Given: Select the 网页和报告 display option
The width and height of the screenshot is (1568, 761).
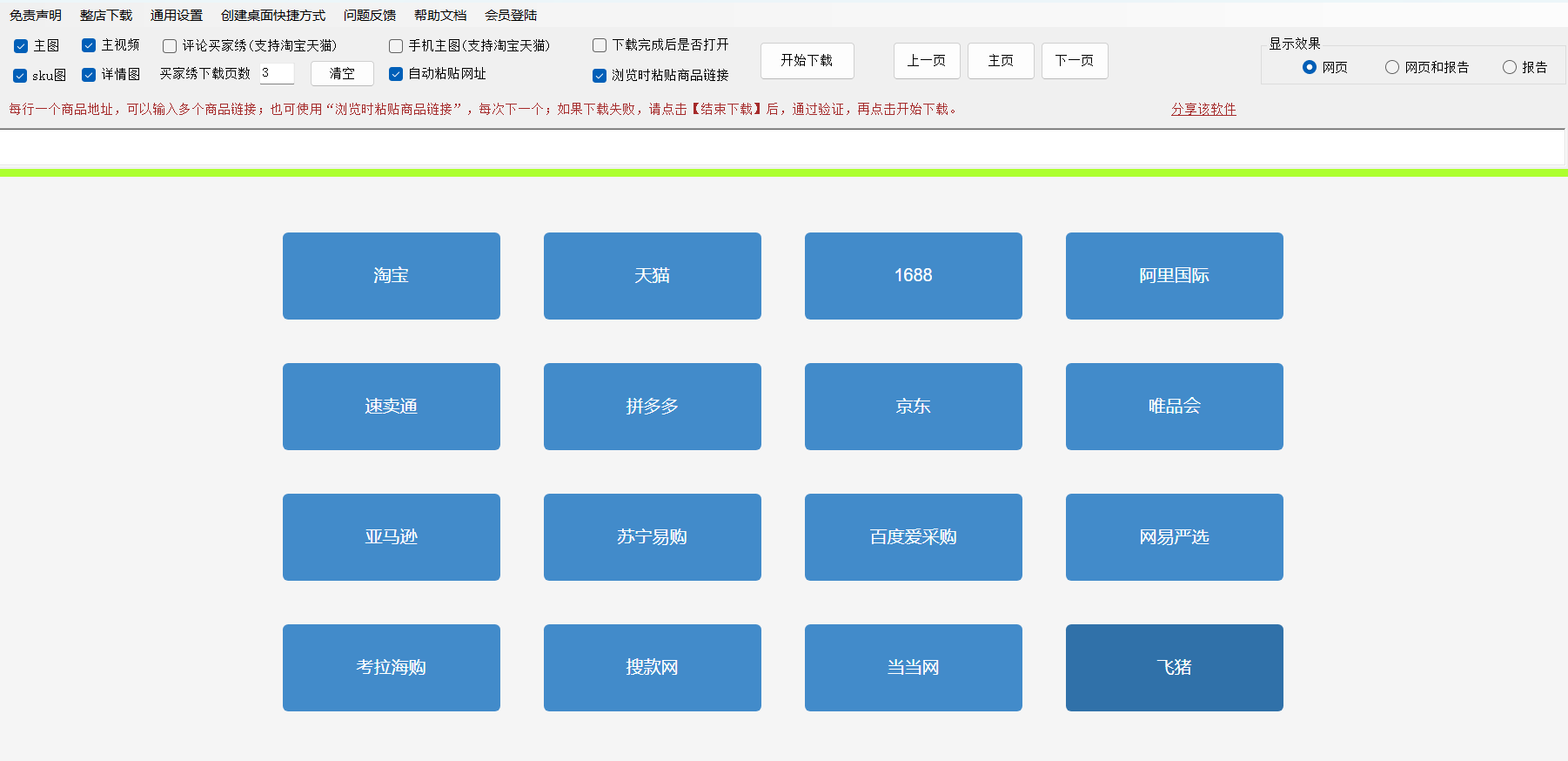Looking at the screenshot, I should point(1392,67).
